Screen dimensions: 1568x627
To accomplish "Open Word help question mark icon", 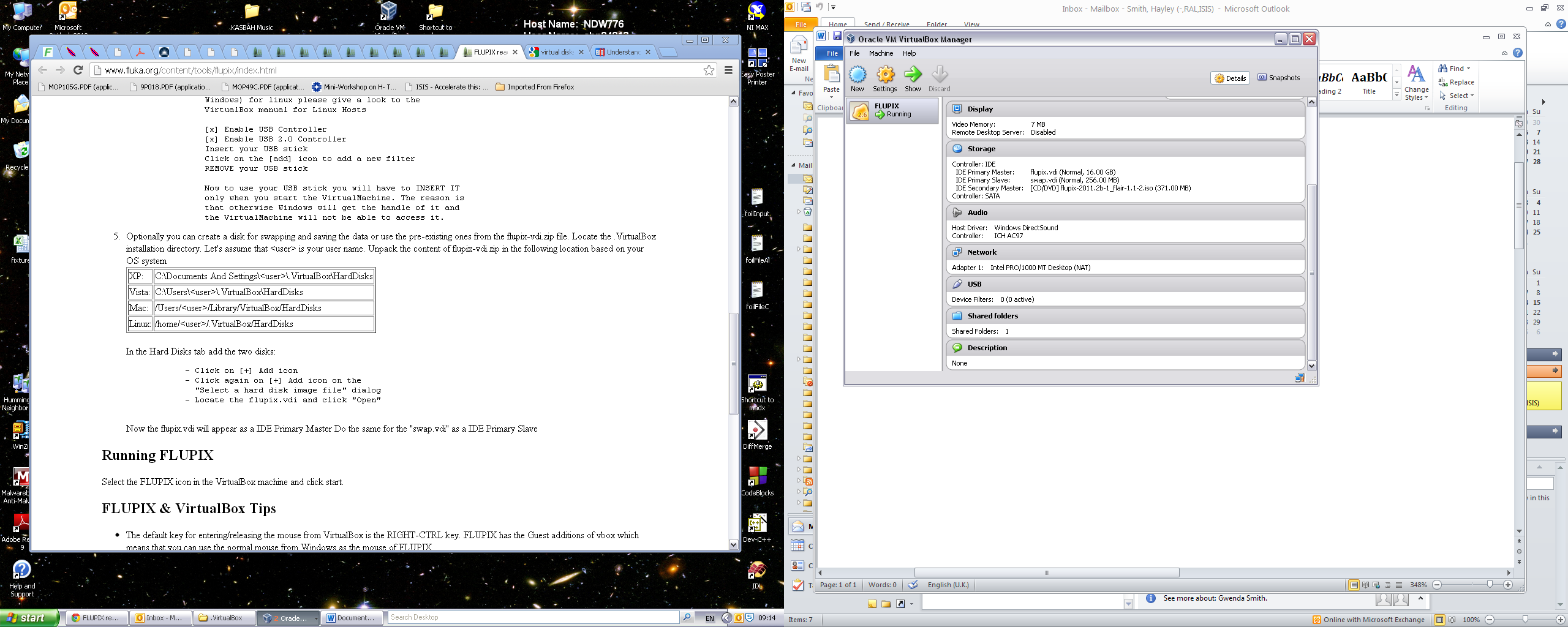I will [1518, 53].
